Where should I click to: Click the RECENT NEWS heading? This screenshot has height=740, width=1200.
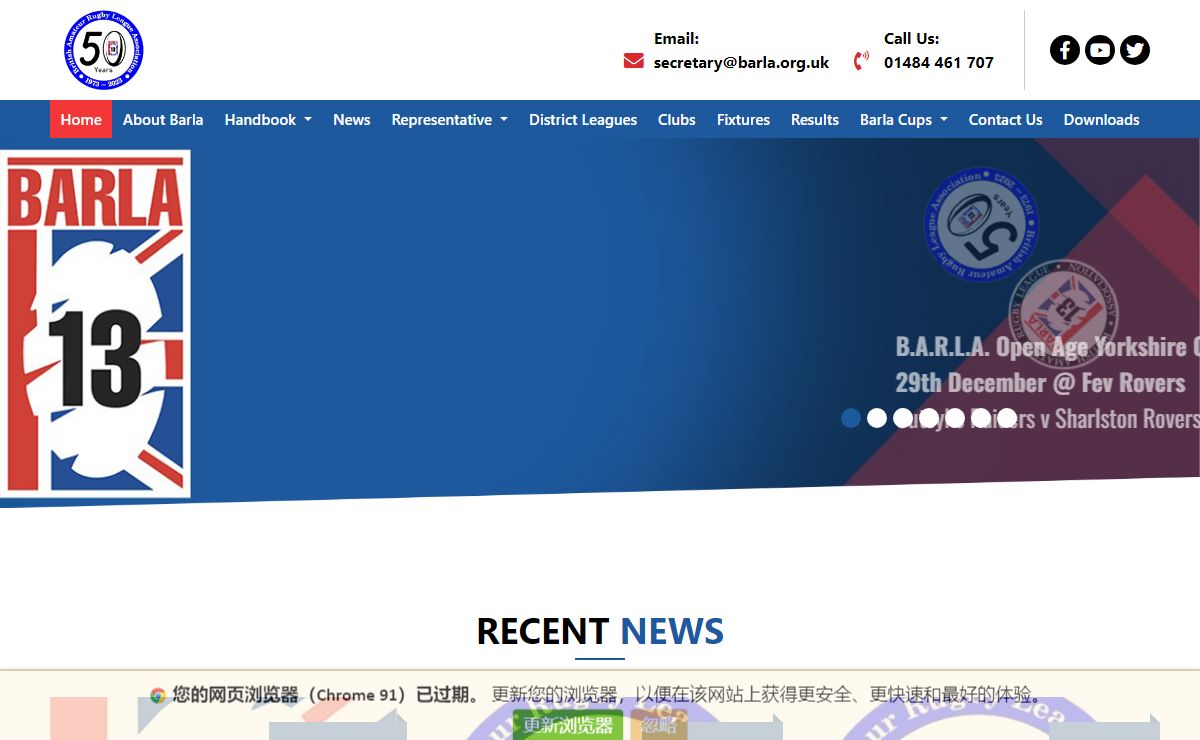[600, 631]
